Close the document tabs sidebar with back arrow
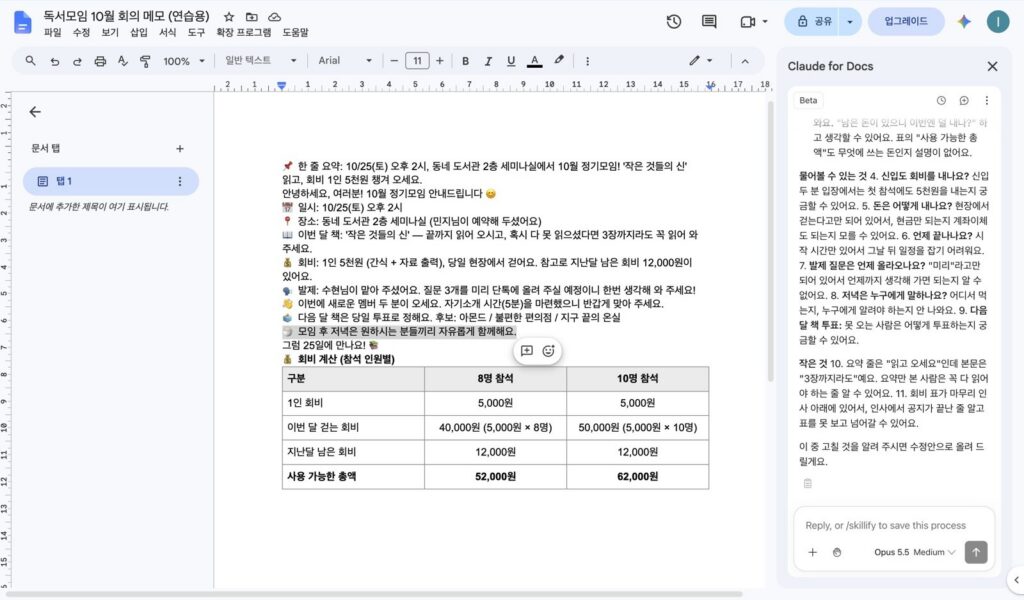The height and width of the screenshot is (600, 1024). (35, 112)
